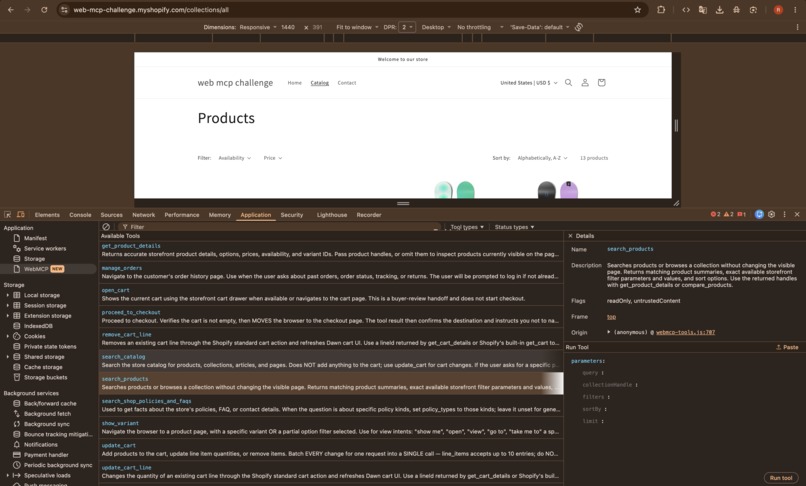Open the store Price filter dropdown
Screen dimensions: 806x486
[x=272, y=158]
